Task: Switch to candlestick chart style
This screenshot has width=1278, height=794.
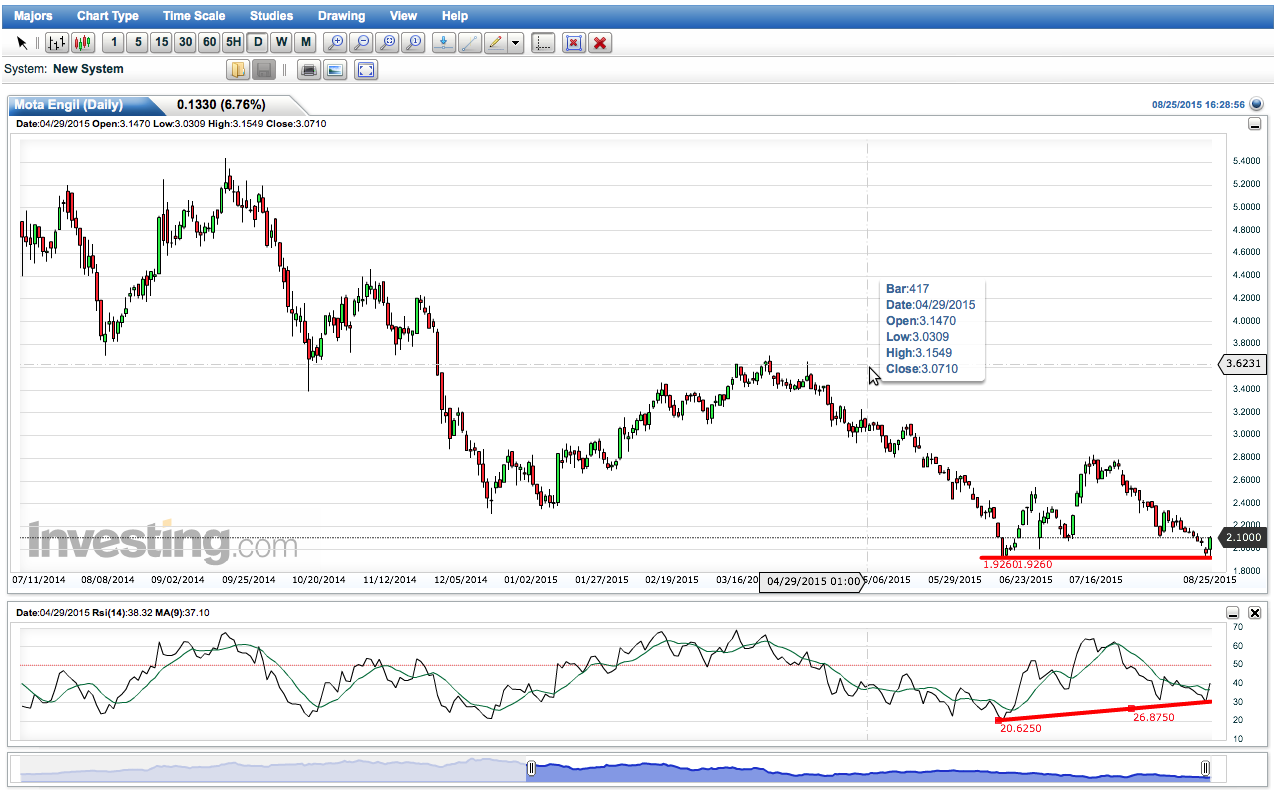Action: pyautogui.click(x=83, y=43)
